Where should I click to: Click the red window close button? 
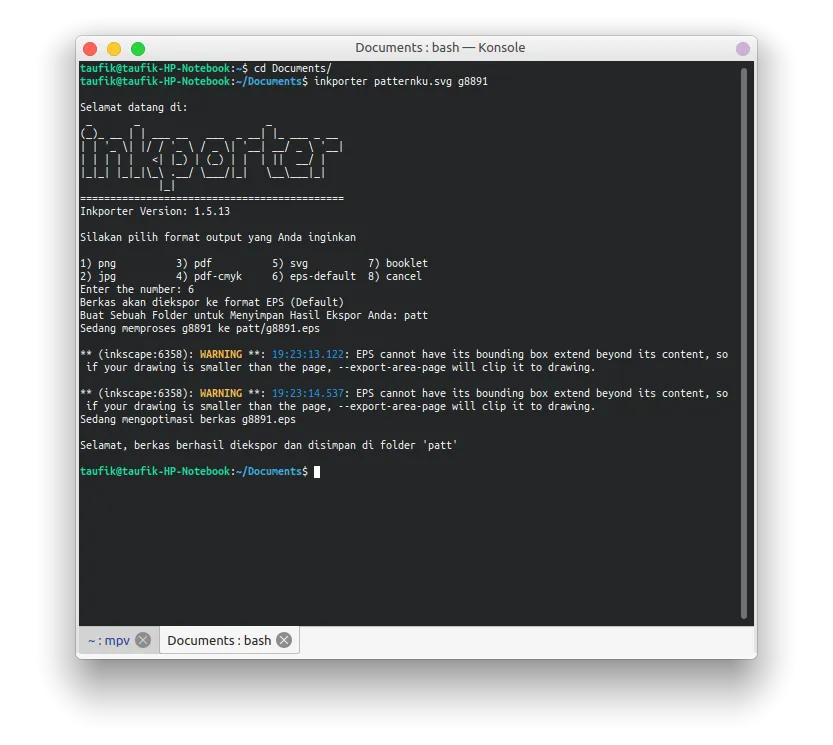pyautogui.click(x=90, y=49)
